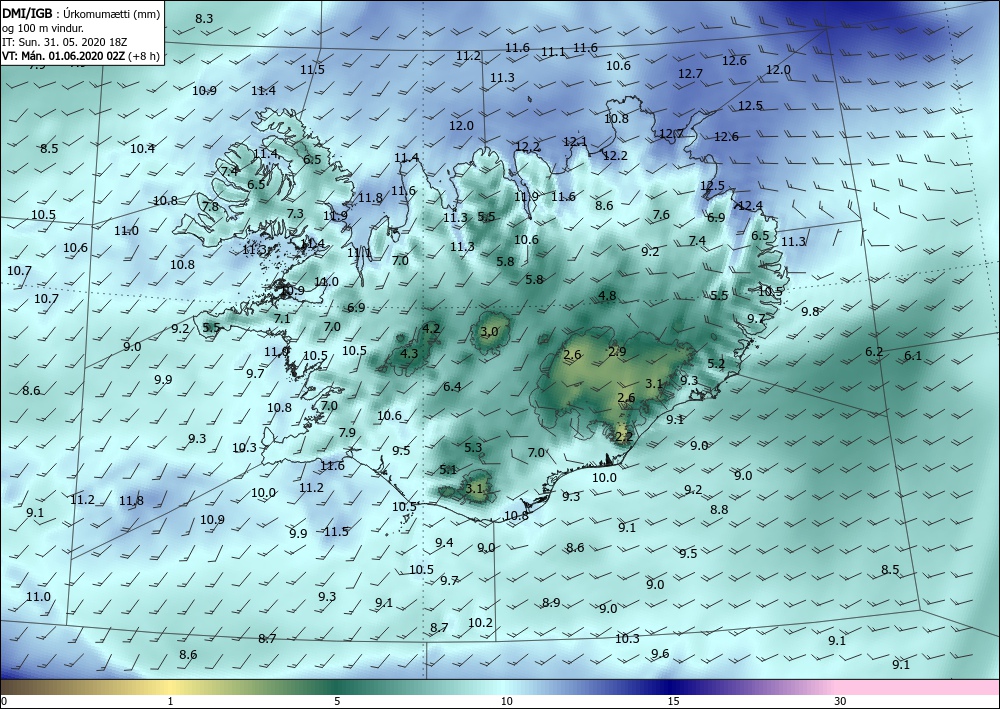Click the 30 label on color scale
The image size is (1000, 709).
tap(841, 702)
